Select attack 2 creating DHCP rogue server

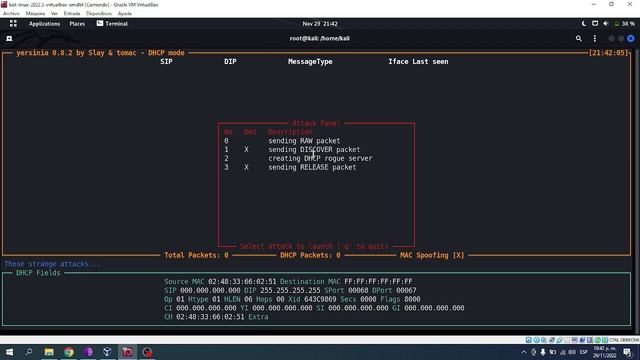(x=298, y=158)
